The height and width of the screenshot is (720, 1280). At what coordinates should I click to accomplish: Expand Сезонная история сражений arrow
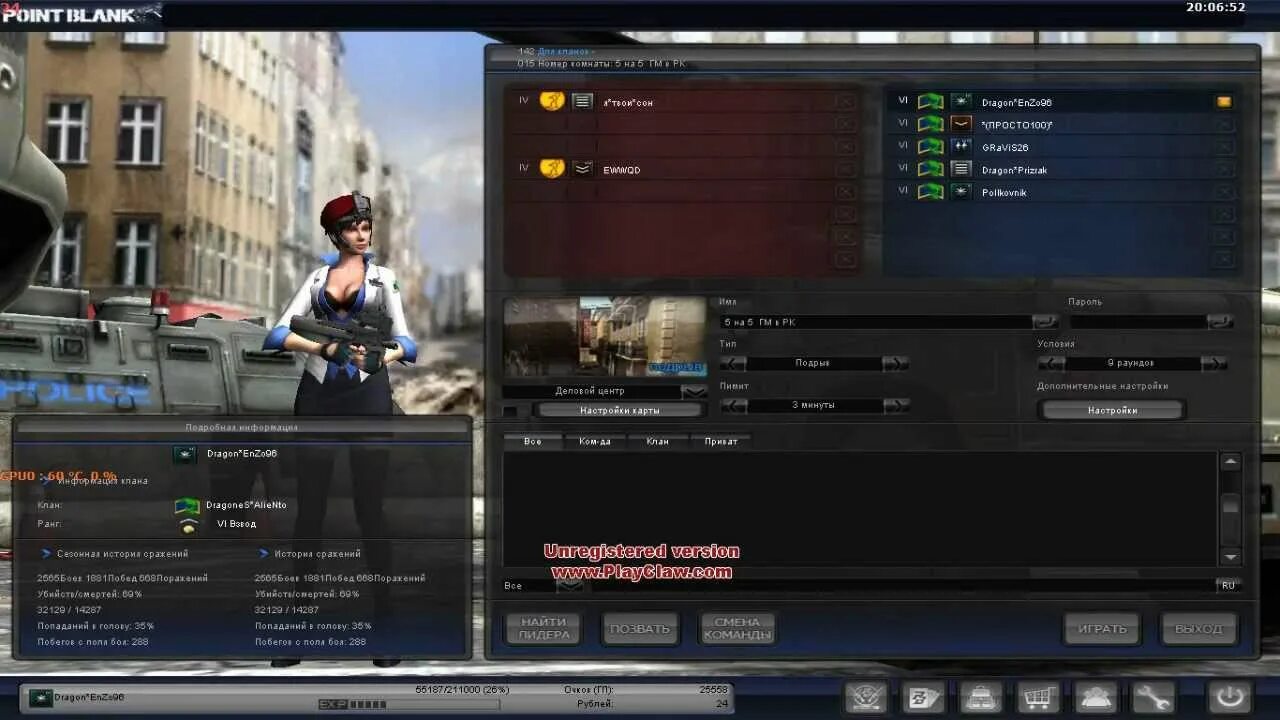pyautogui.click(x=46, y=553)
